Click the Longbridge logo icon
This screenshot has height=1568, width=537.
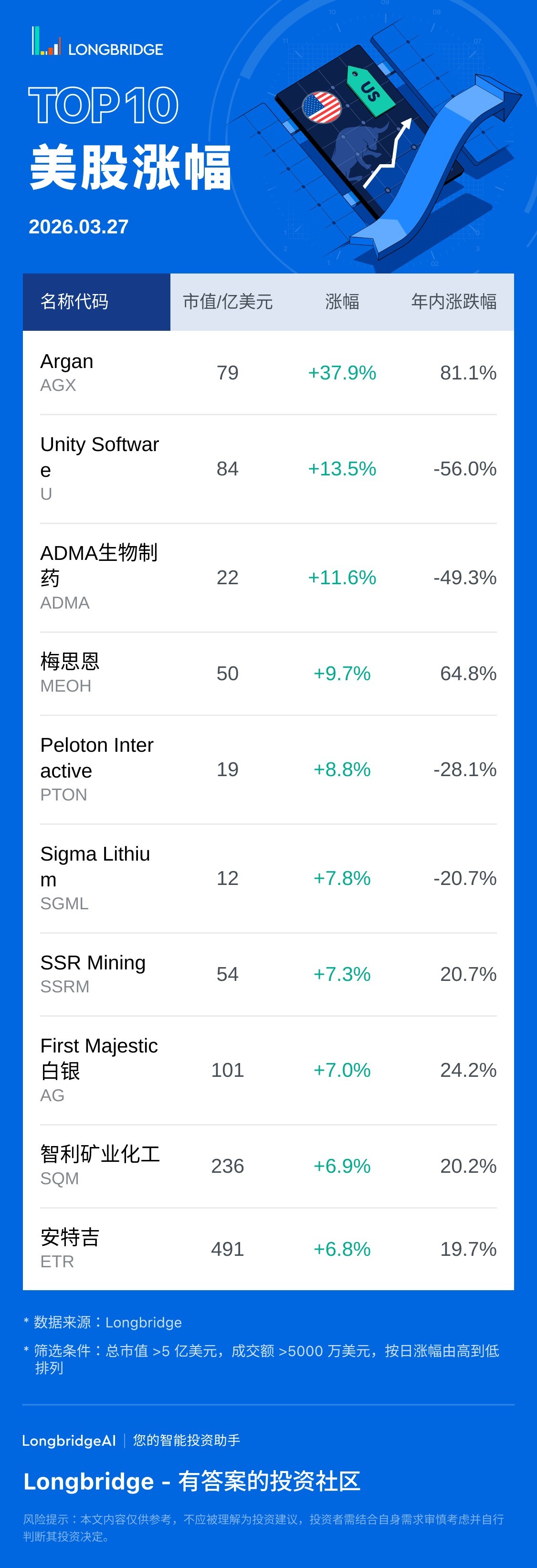(x=46, y=42)
